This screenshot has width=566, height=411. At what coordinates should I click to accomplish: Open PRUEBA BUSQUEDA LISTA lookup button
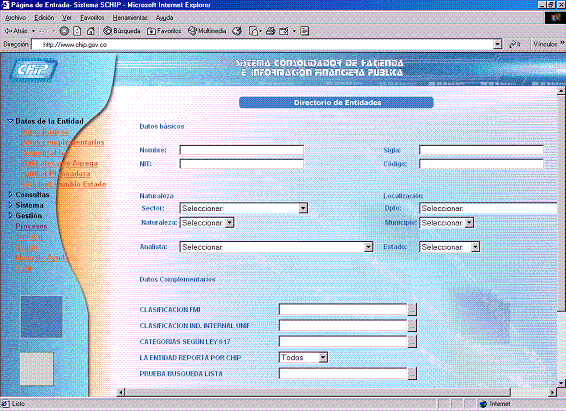click(412, 373)
